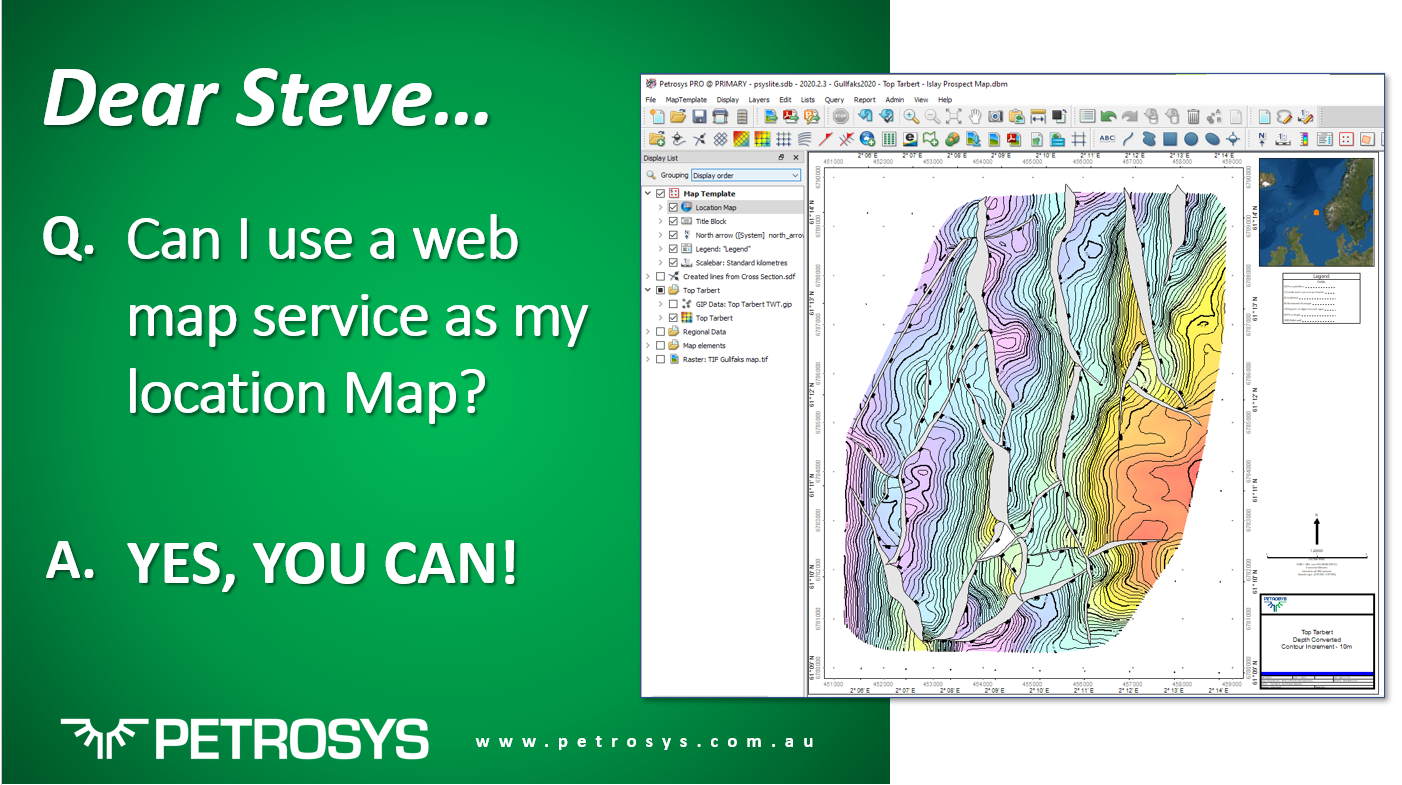The image size is (1402, 785).
Task: Toggle the Scalebar layer checkbox
Action: coord(673,262)
